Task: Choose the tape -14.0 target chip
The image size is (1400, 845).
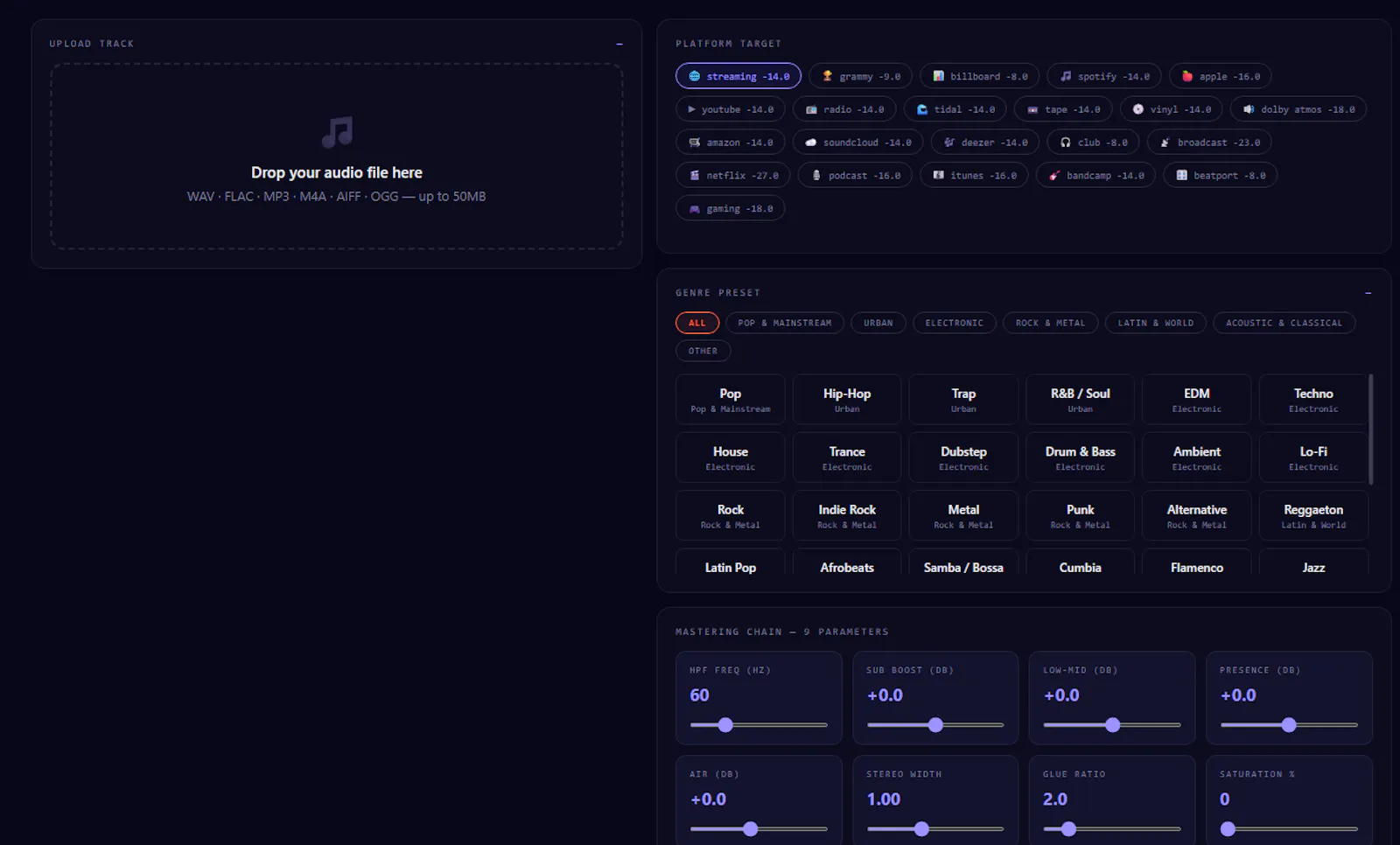Action: click(x=1063, y=109)
